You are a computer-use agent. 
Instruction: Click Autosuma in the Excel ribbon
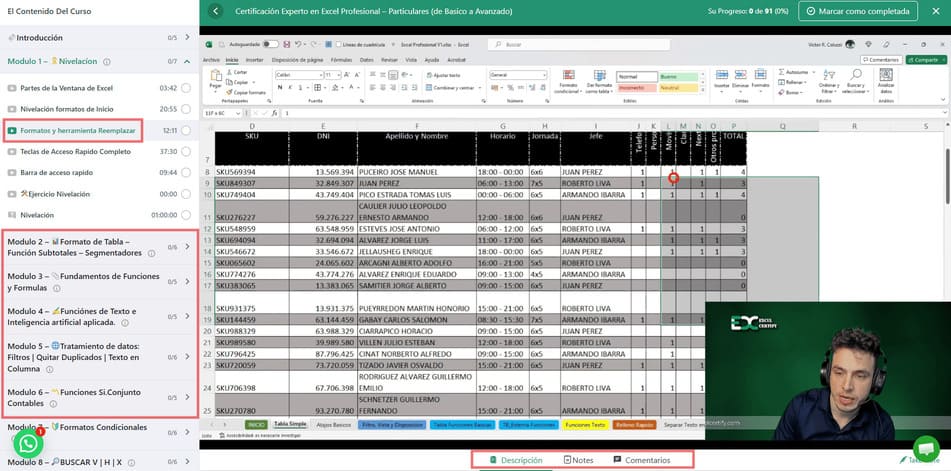(794, 72)
